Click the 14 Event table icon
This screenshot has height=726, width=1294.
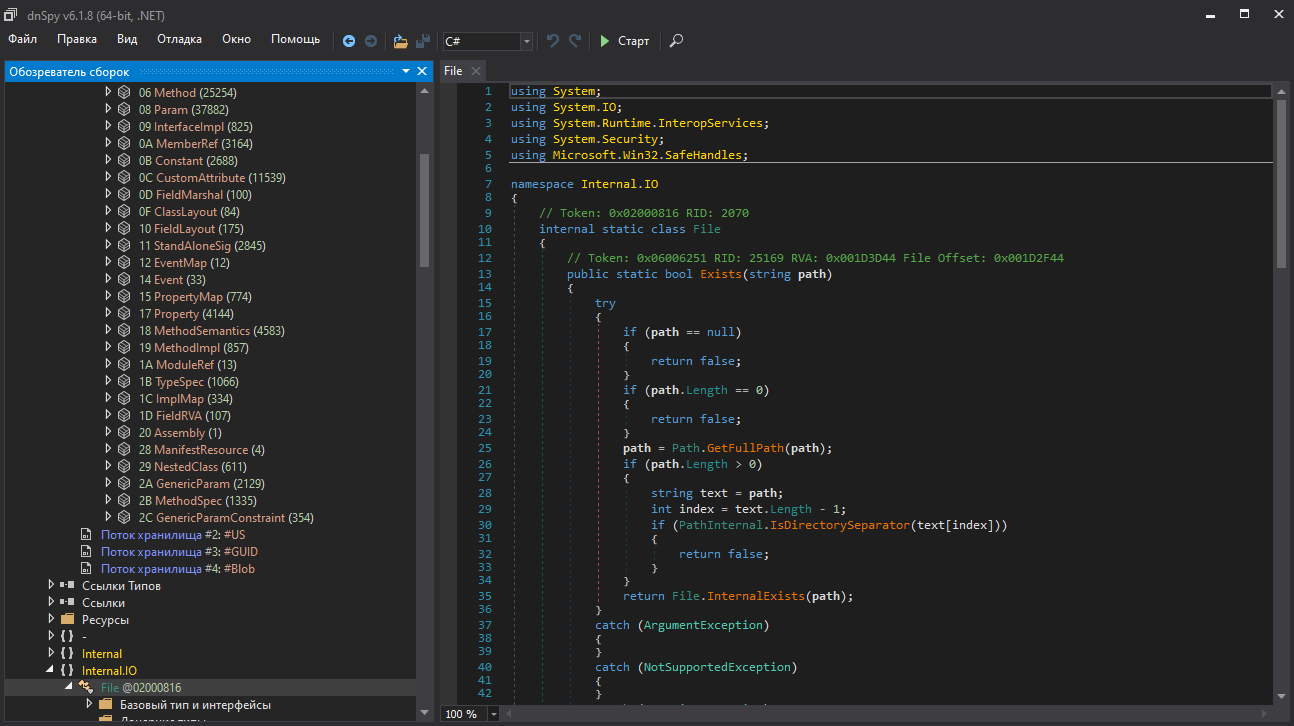[125, 280]
